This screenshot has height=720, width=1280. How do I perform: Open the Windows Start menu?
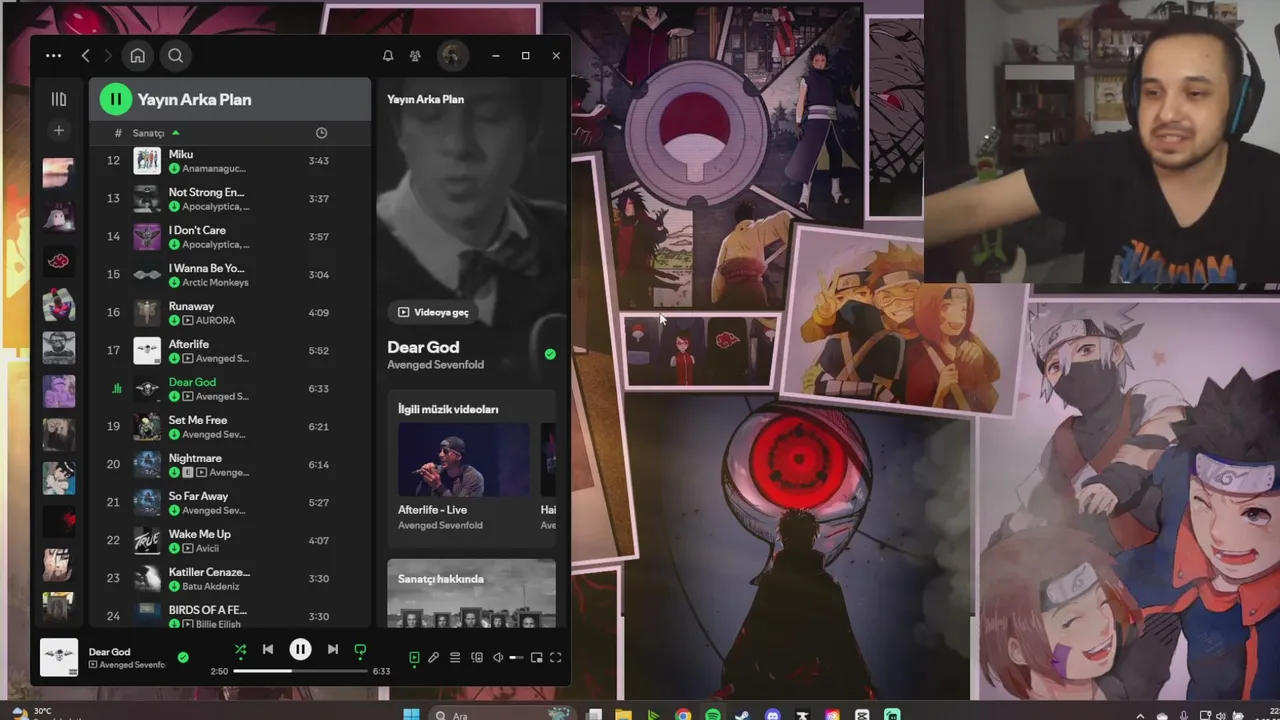411,714
